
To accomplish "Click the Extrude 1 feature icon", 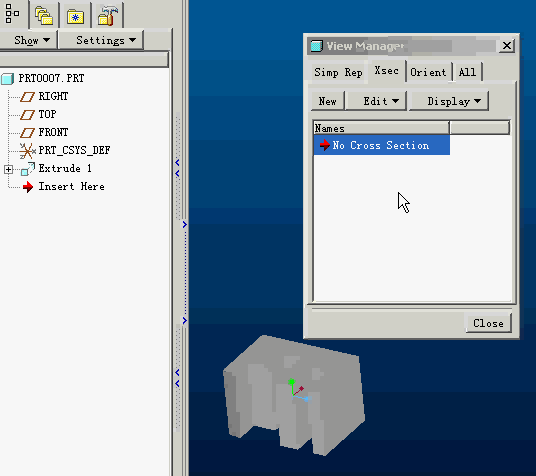I will pos(28,169).
